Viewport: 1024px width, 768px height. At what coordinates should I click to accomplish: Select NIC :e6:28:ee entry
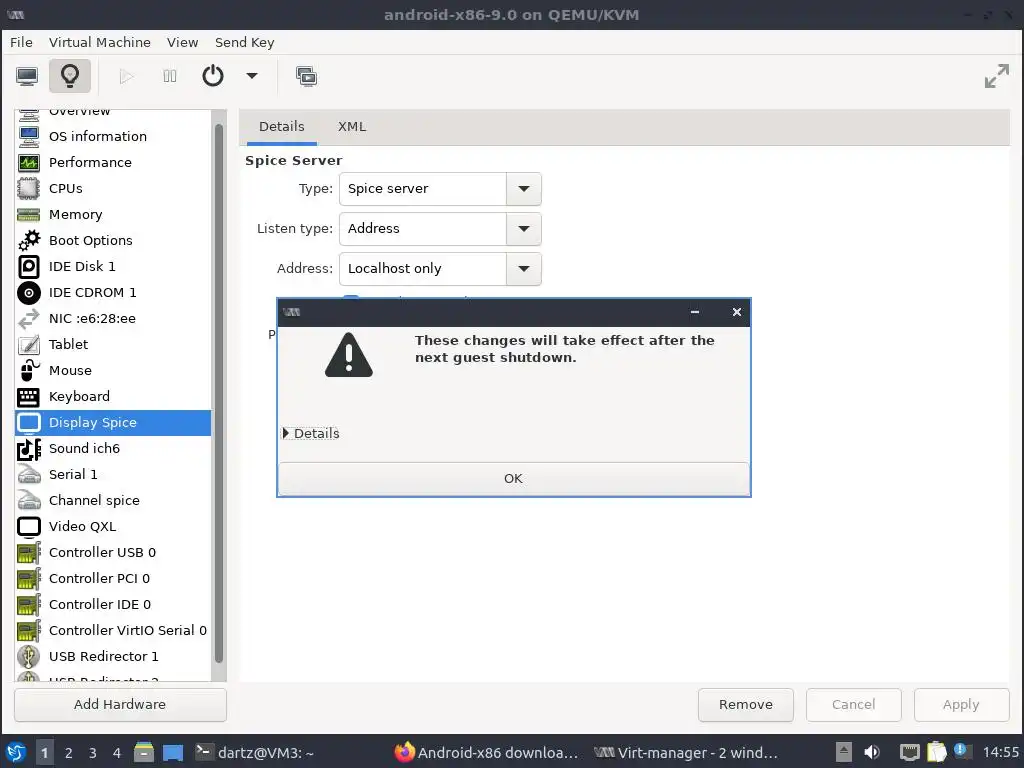[113, 319]
